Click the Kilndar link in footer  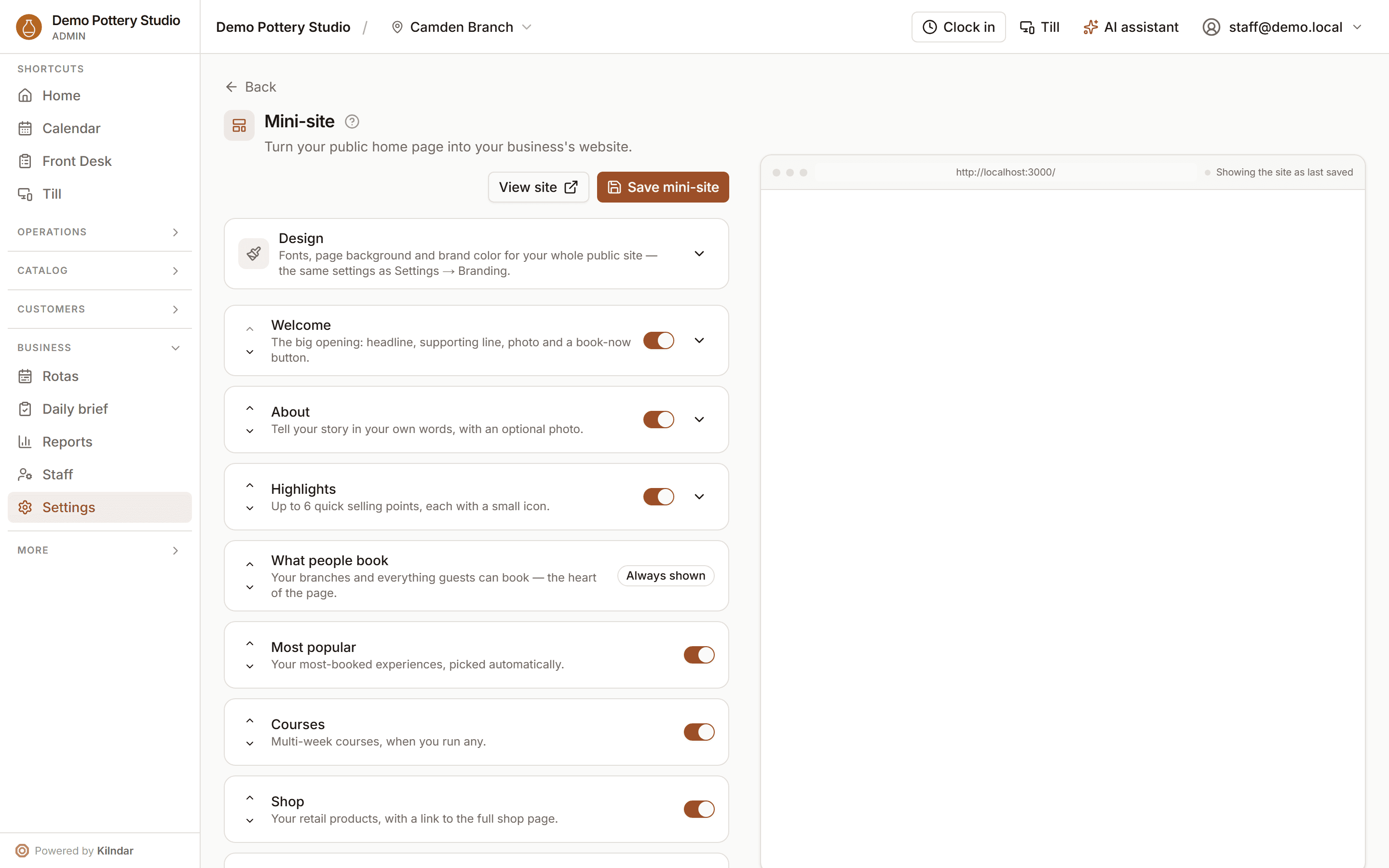coord(115,851)
